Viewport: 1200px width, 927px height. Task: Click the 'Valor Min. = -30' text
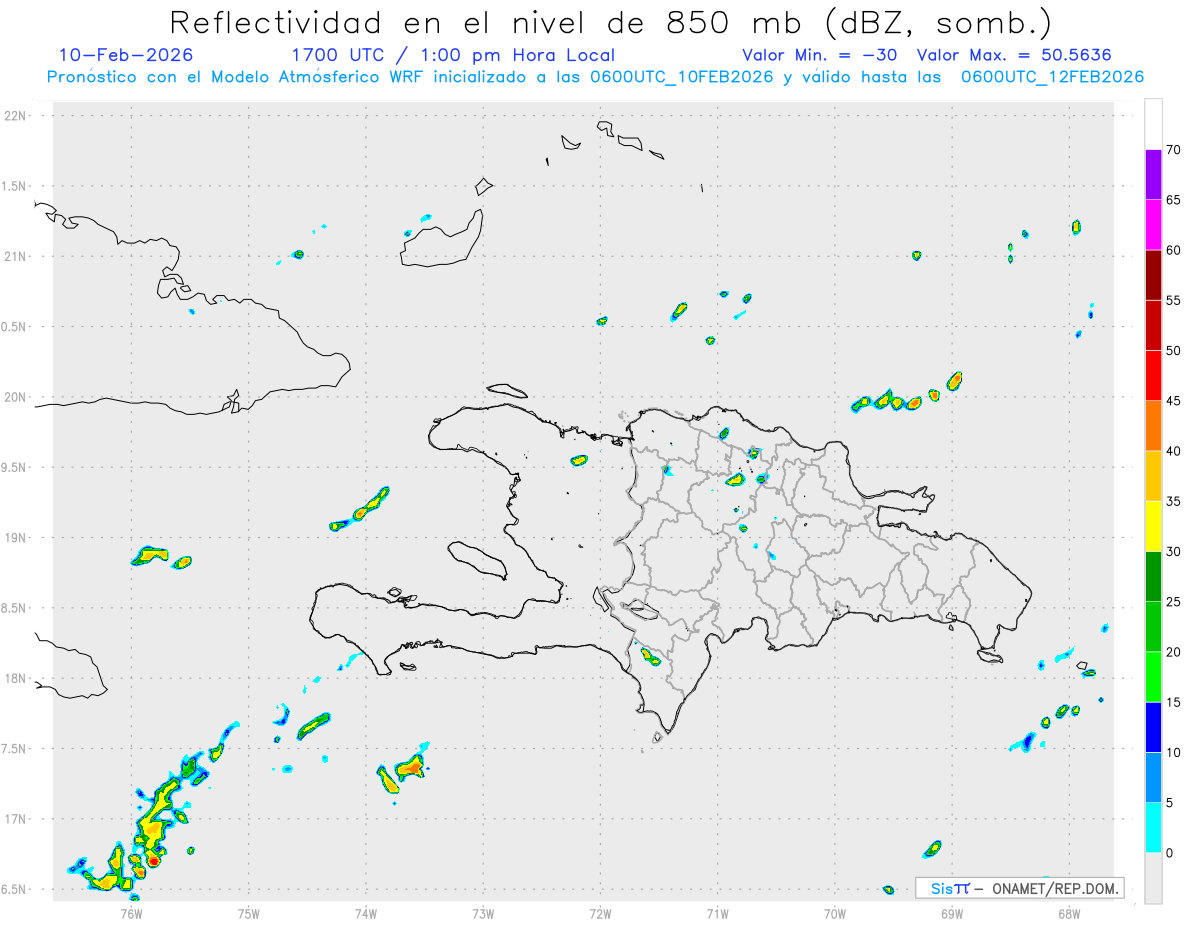[x=819, y=55]
